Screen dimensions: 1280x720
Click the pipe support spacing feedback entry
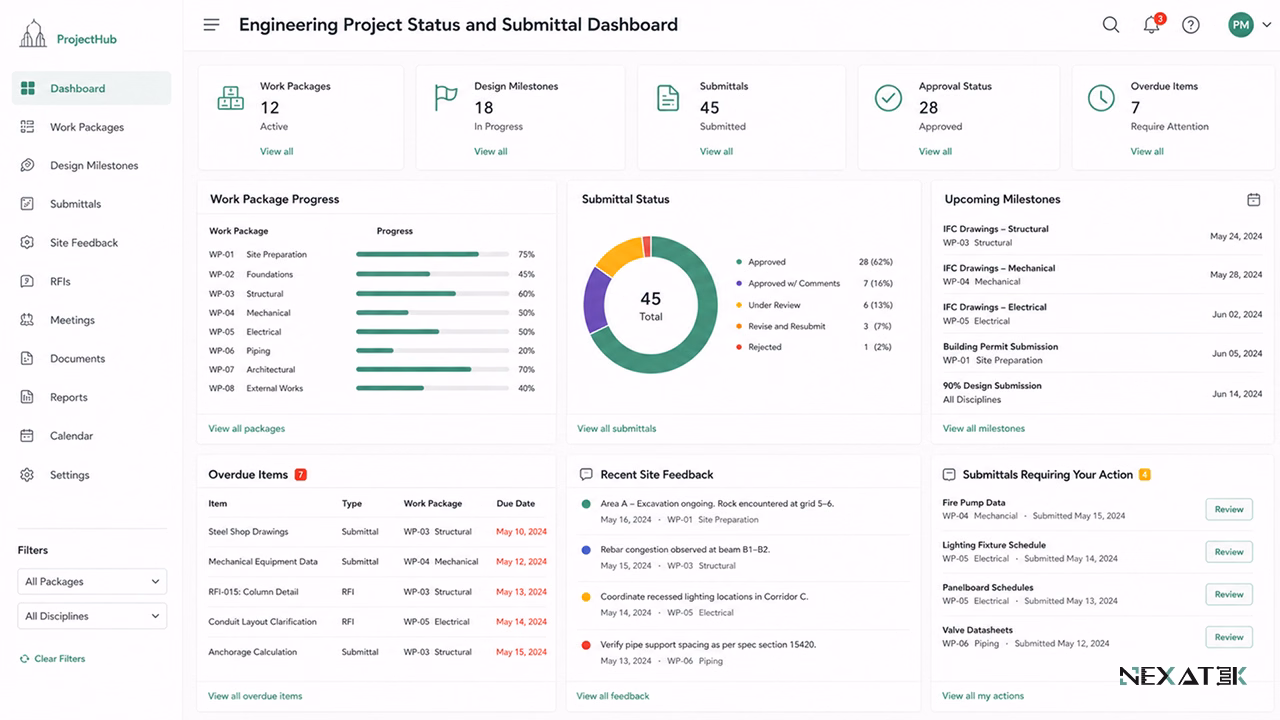745,652
